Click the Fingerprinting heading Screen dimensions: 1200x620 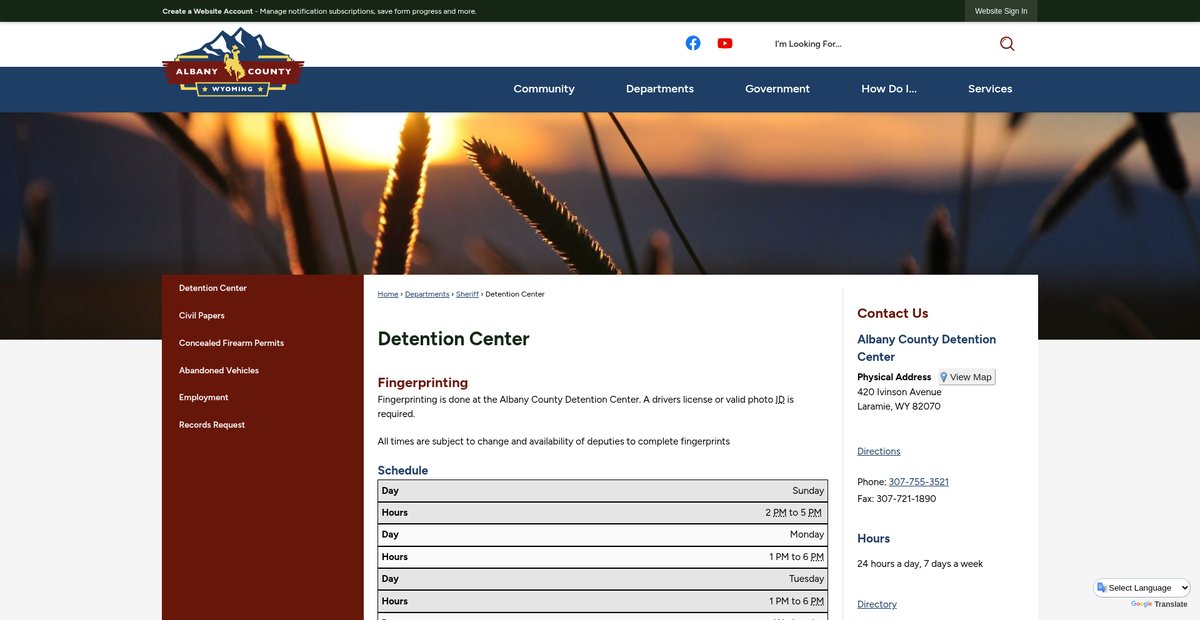coord(423,382)
